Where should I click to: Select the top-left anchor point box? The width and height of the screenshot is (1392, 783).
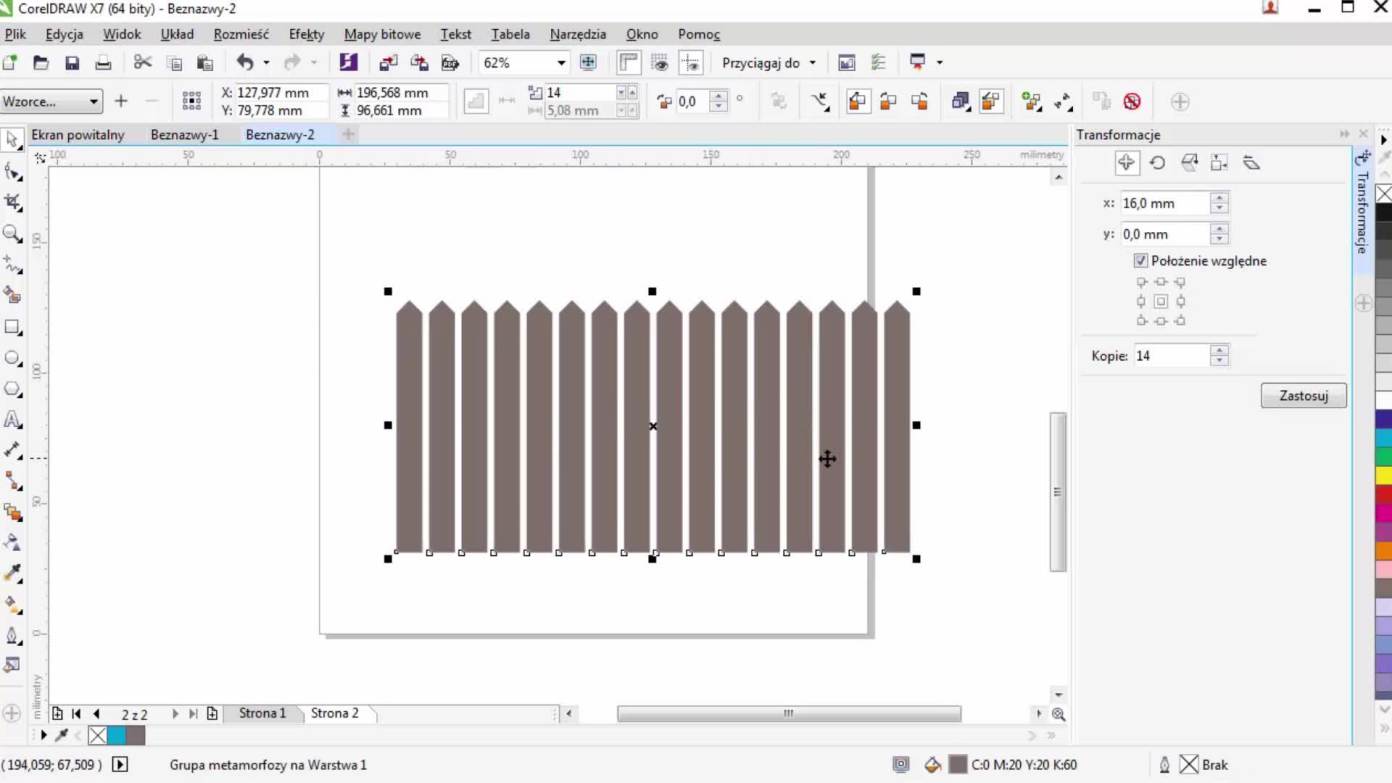coord(1142,282)
